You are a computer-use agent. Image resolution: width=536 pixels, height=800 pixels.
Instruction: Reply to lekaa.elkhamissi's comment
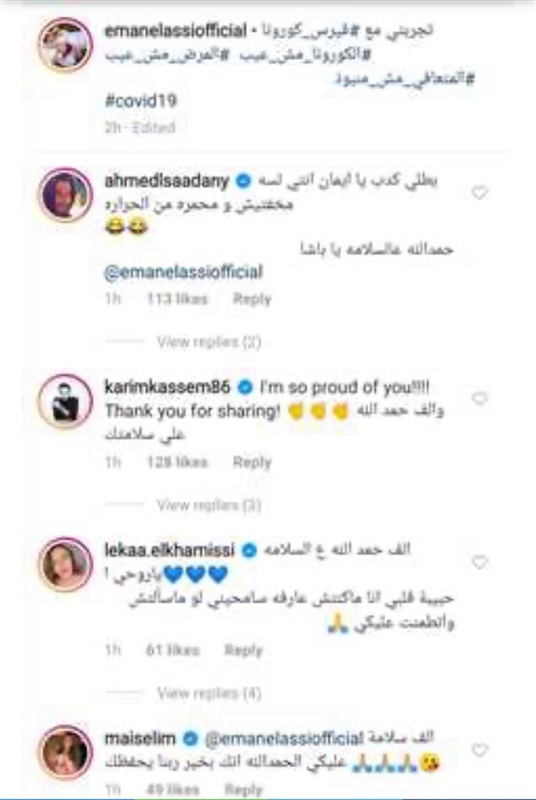point(244,650)
